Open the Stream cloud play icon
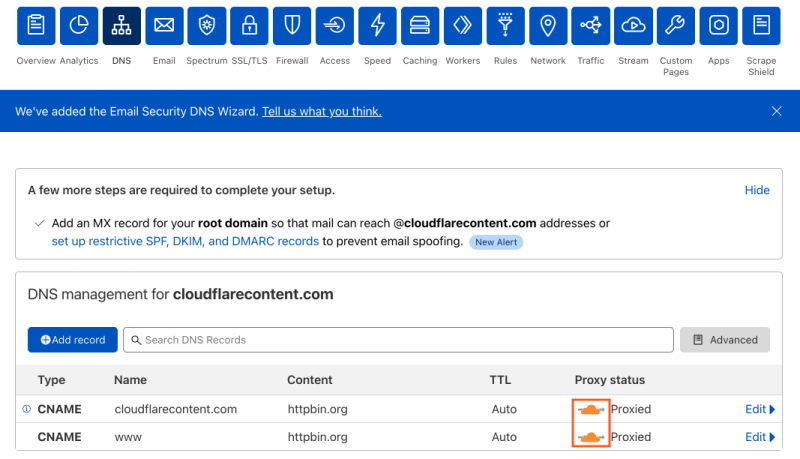 click(633, 26)
